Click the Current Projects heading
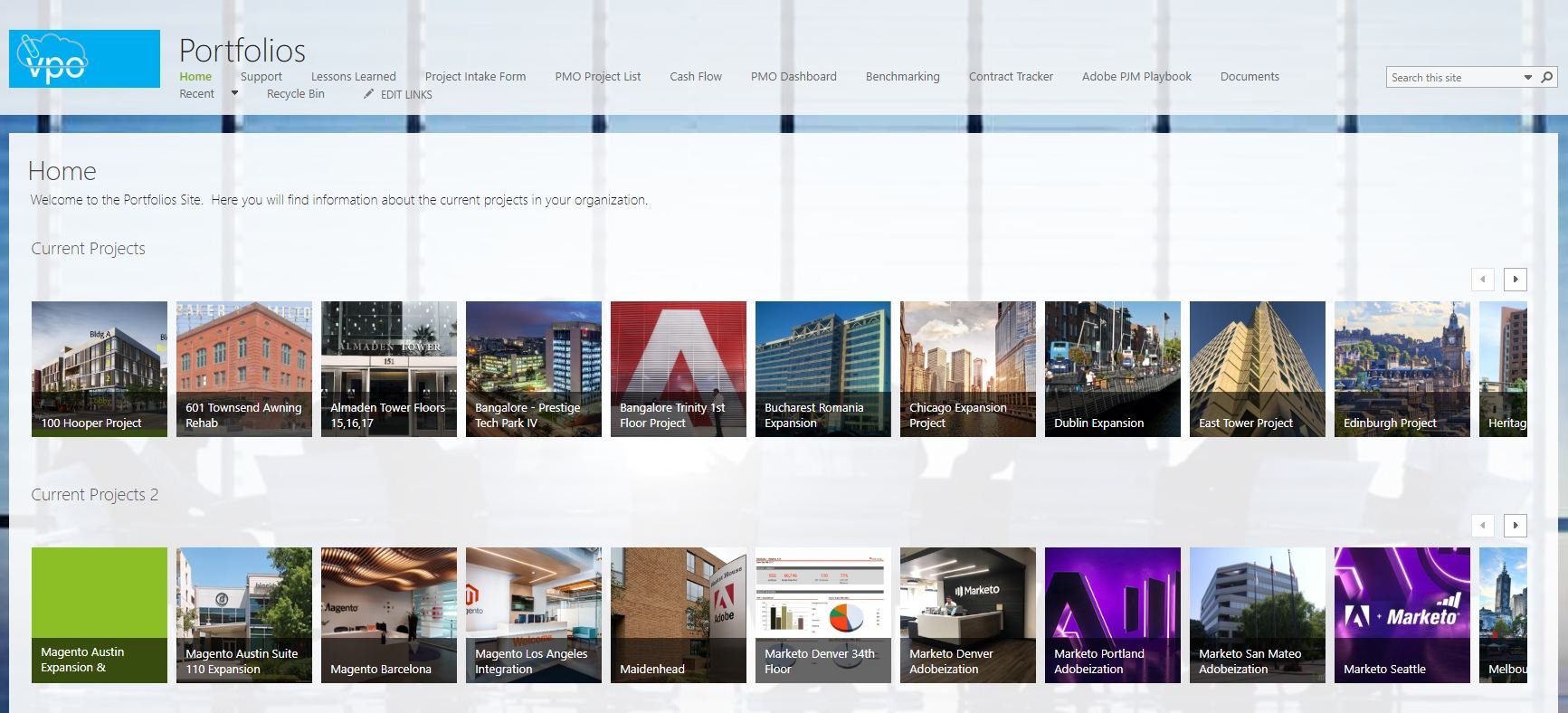This screenshot has width=1568, height=713. pos(89,249)
